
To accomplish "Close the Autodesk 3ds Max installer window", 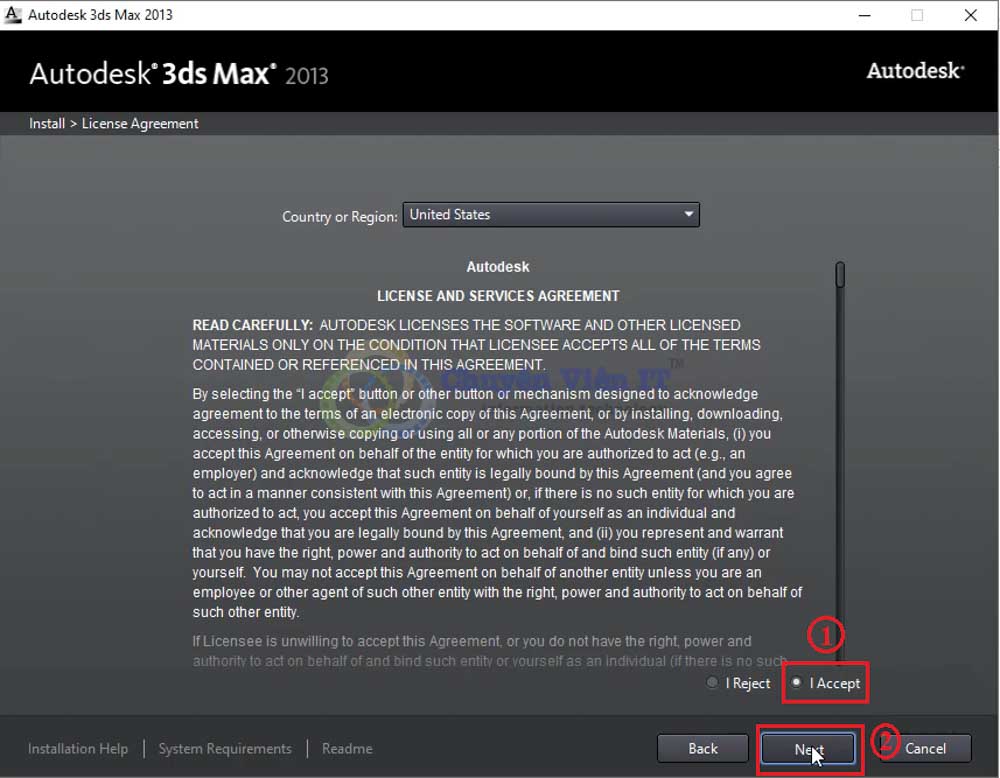I will [970, 15].
